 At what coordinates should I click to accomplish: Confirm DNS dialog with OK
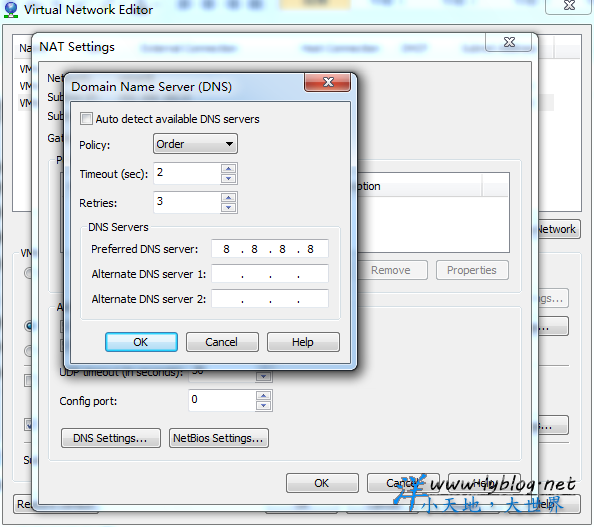pyautogui.click(x=141, y=342)
